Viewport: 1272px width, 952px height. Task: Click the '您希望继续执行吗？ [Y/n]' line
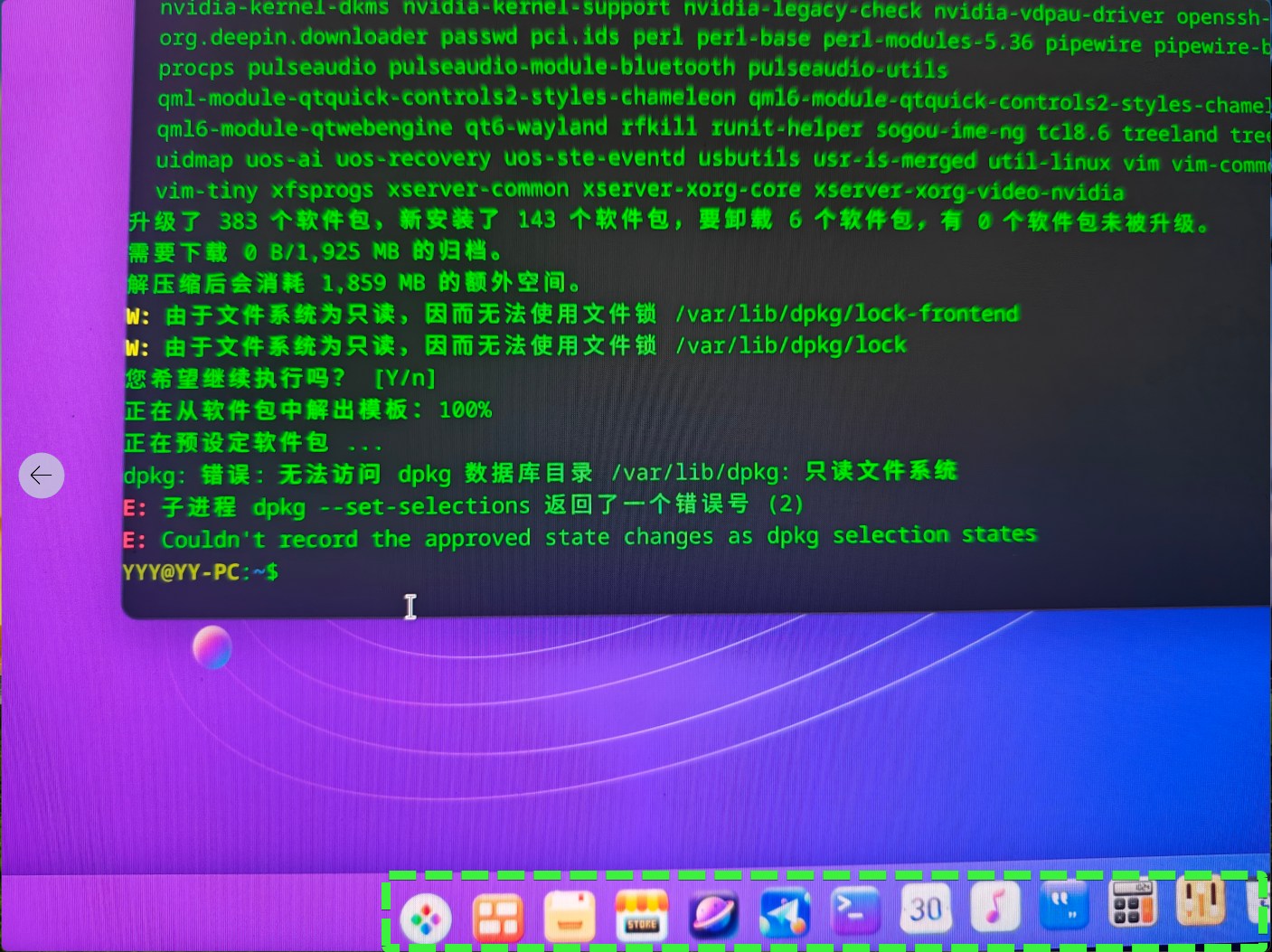(x=280, y=378)
